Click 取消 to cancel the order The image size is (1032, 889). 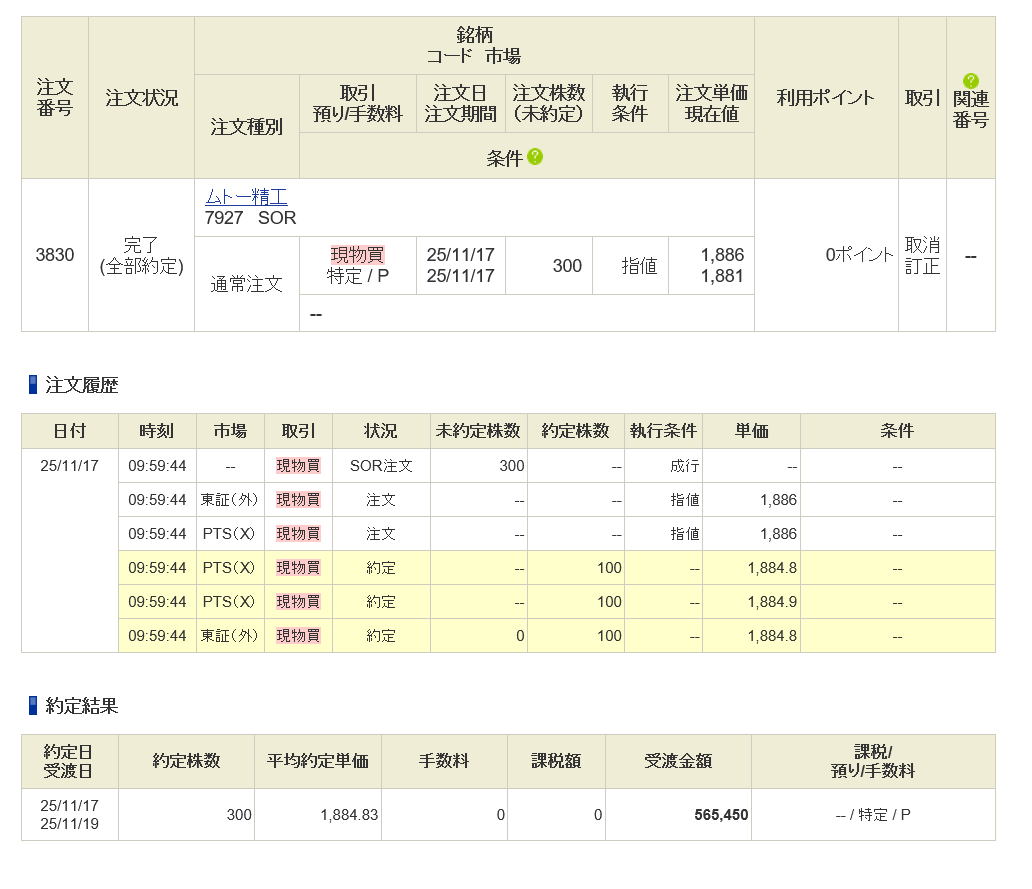click(x=922, y=245)
